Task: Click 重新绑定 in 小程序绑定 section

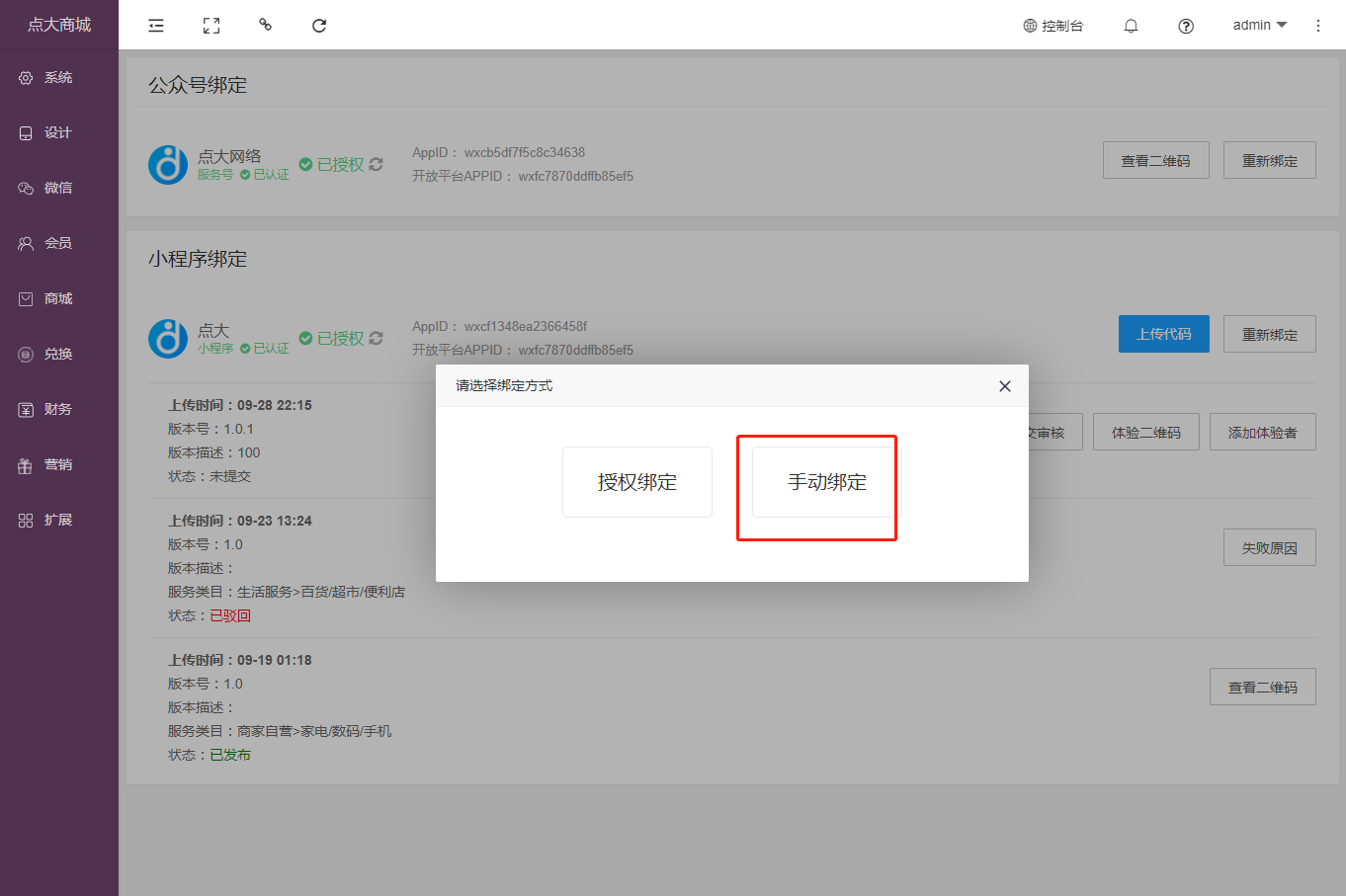Action: tap(1270, 334)
